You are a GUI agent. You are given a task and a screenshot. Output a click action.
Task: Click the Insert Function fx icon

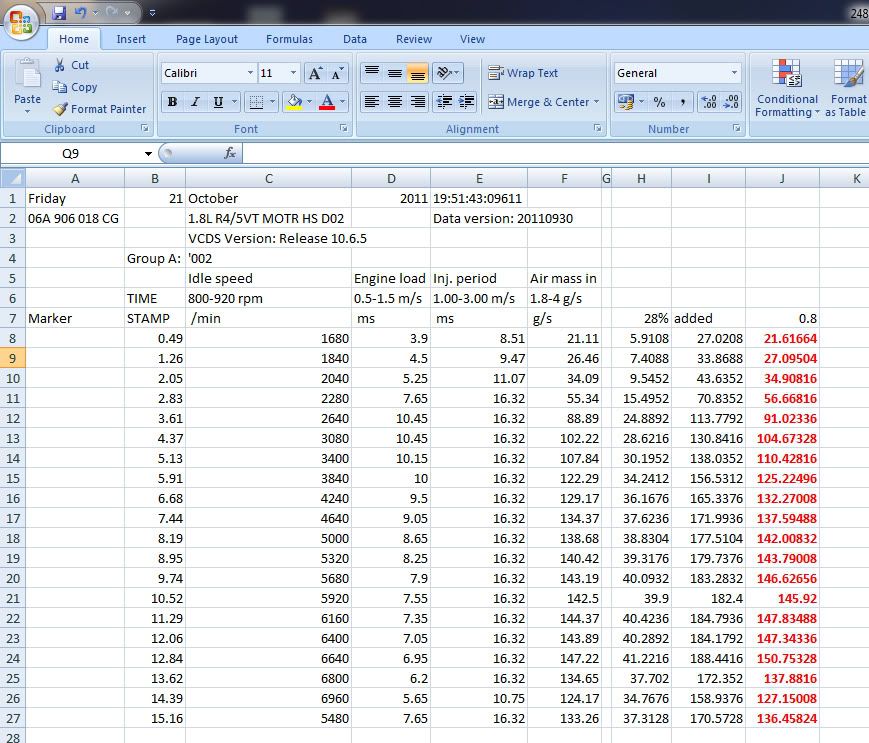pos(229,153)
